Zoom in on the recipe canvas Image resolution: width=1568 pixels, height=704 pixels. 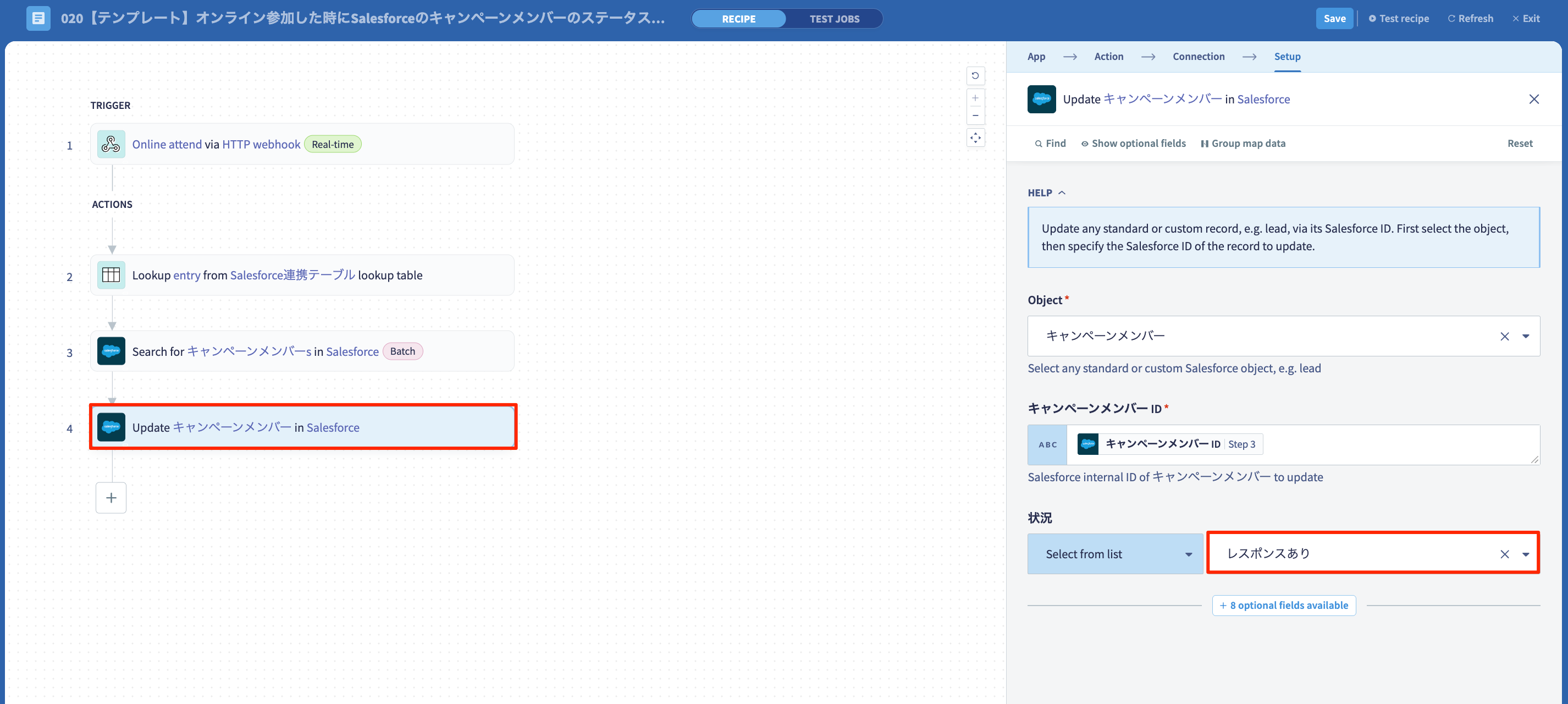975,98
